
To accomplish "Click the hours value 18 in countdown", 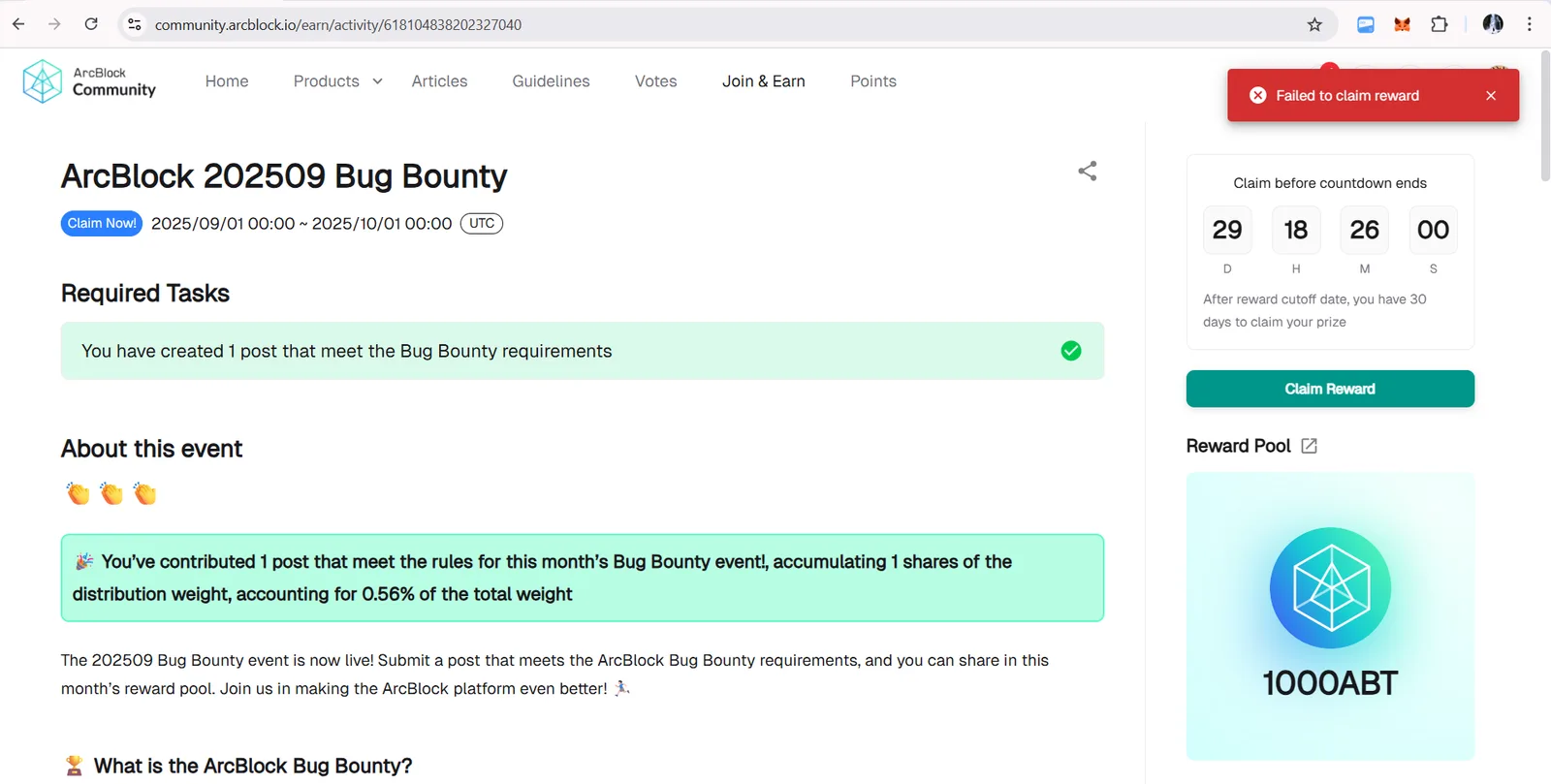I will pos(1296,230).
